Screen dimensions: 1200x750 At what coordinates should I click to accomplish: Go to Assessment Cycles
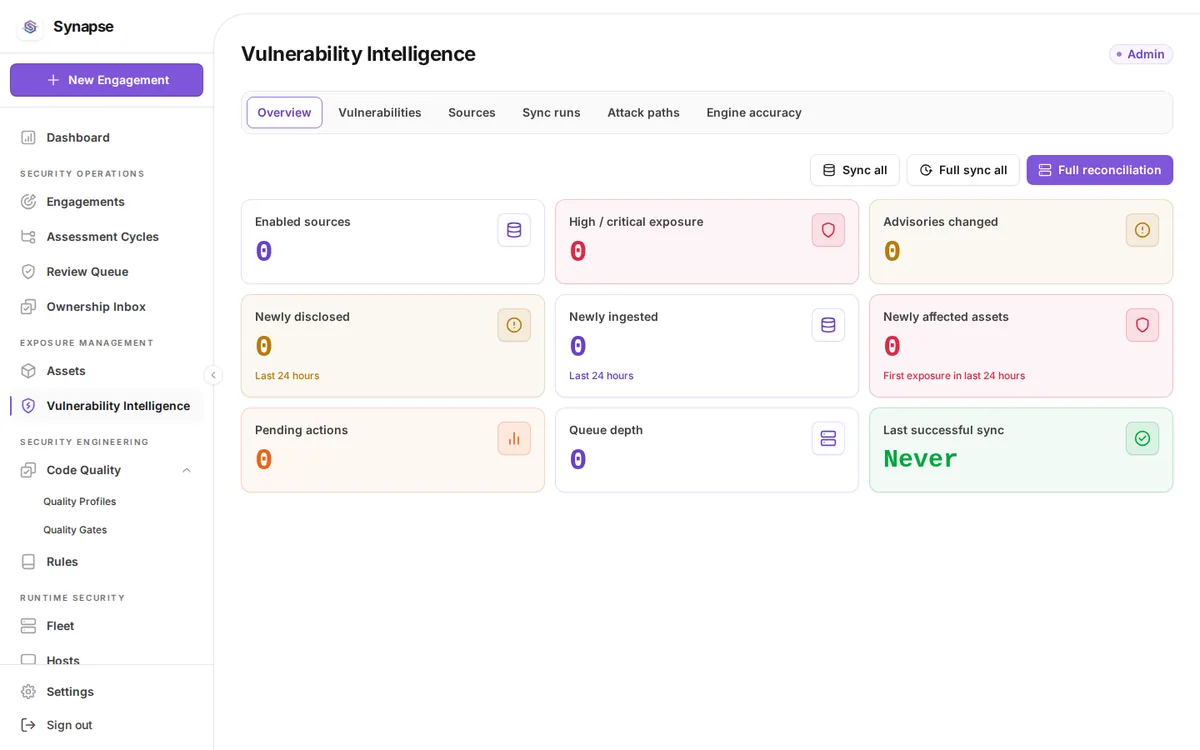point(107,236)
